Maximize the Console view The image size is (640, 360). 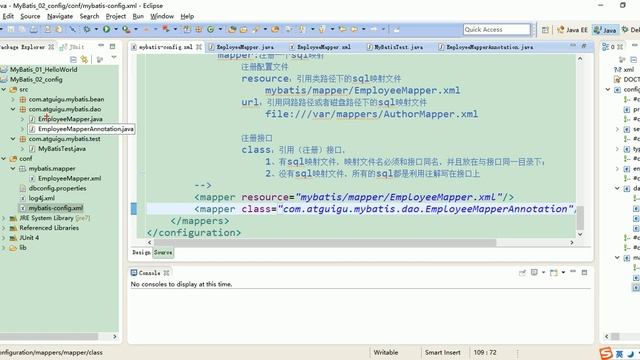584,272
